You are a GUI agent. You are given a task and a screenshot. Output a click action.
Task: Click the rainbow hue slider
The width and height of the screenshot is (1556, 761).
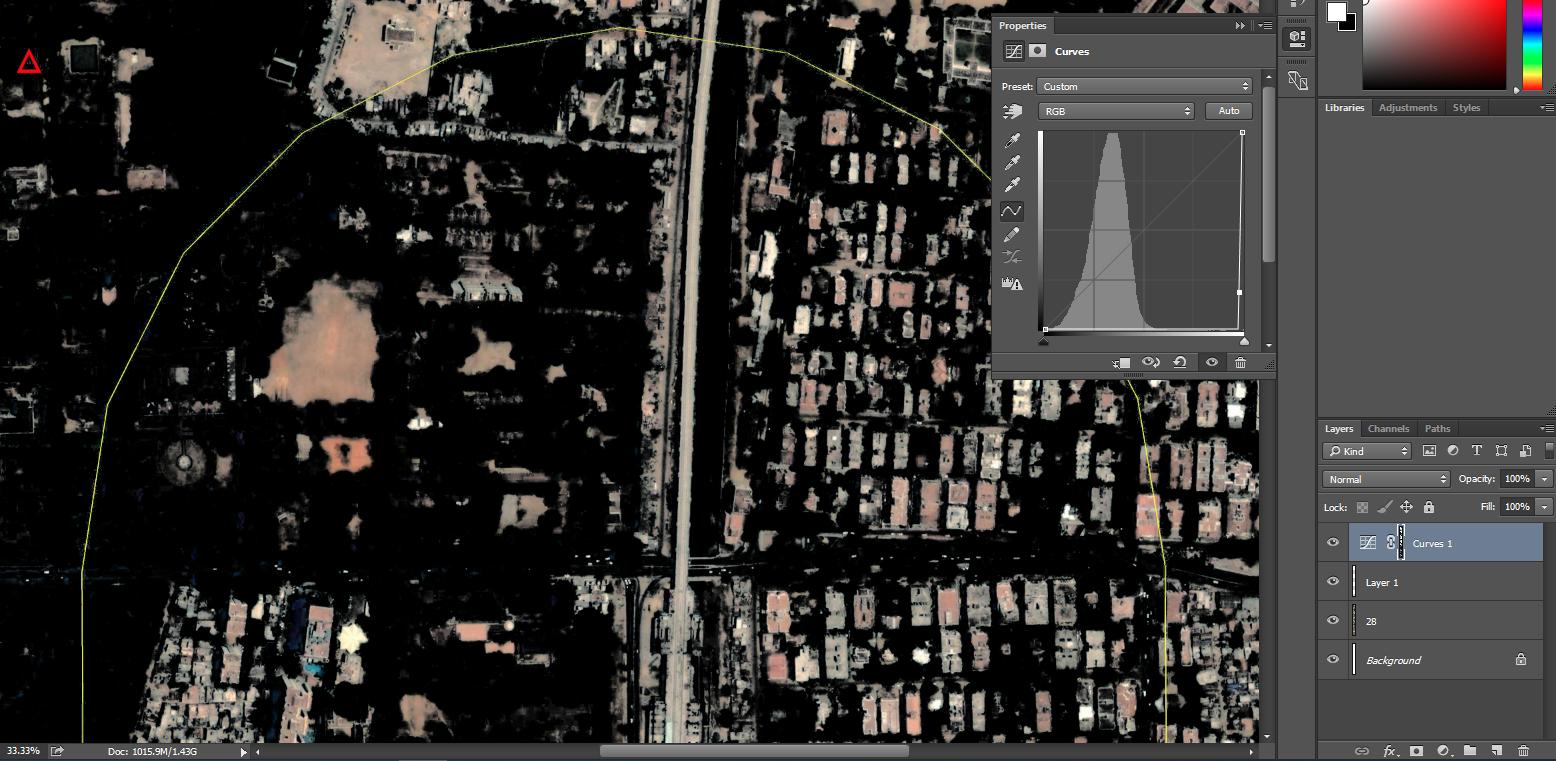[x=1532, y=45]
